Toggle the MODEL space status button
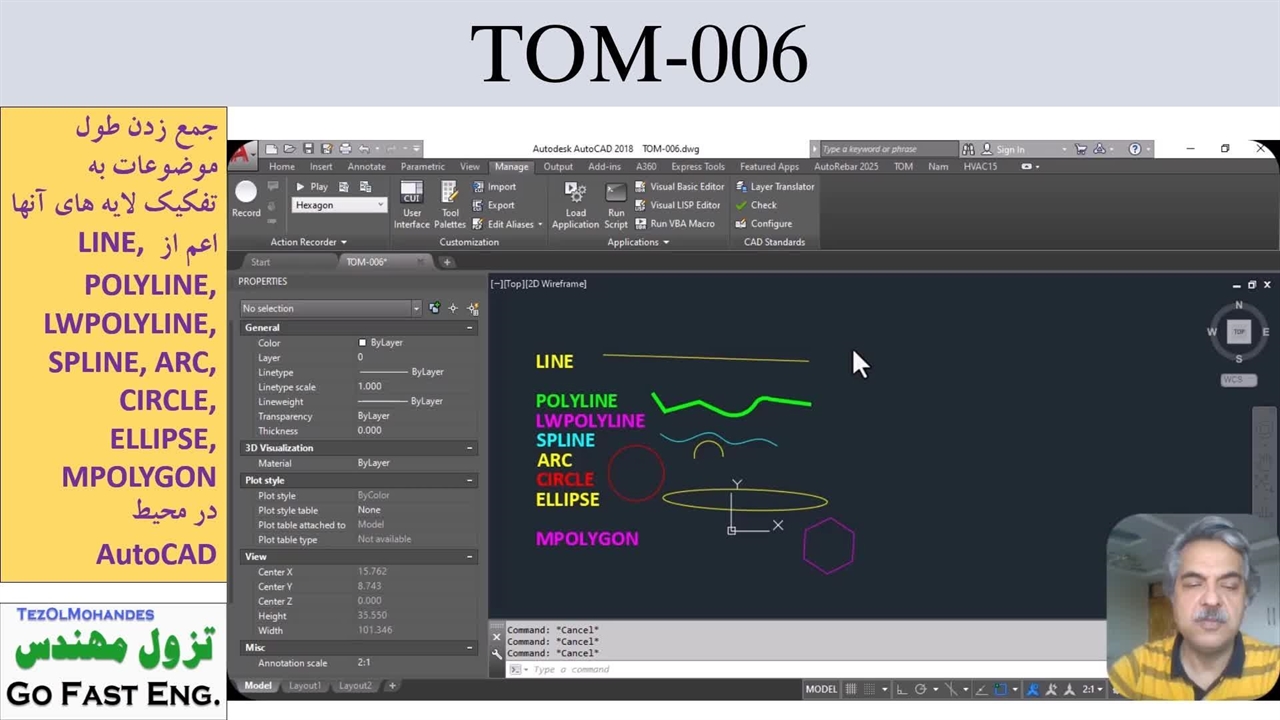 [x=821, y=689]
